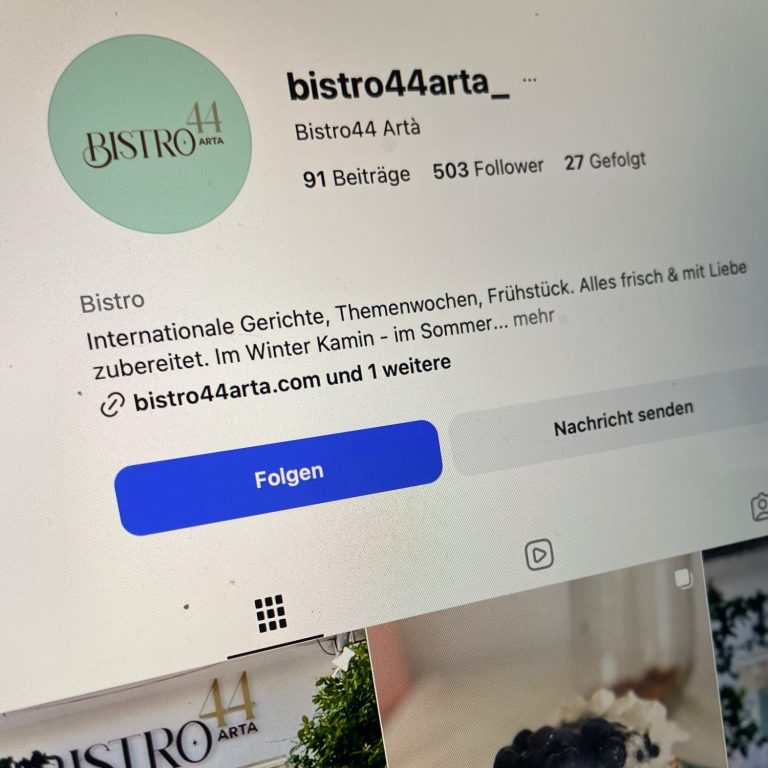Image resolution: width=768 pixels, height=768 pixels.
Task: Follow the account with Folgen button
Action: pyautogui.click(x=278, y=478)
